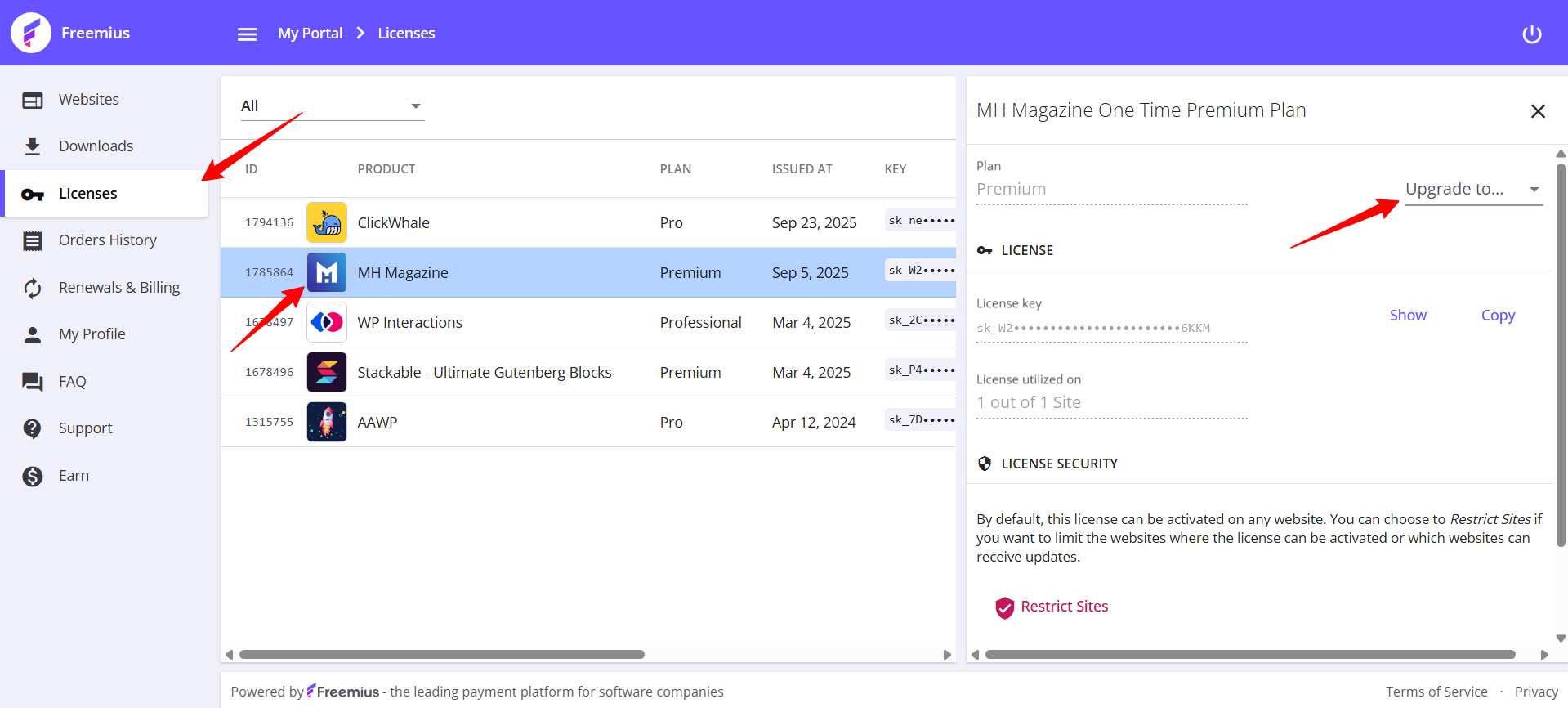The height and width of the screenshot is (708, 1568).
Task: Show the hidden license key
Action: [1407, 316]
